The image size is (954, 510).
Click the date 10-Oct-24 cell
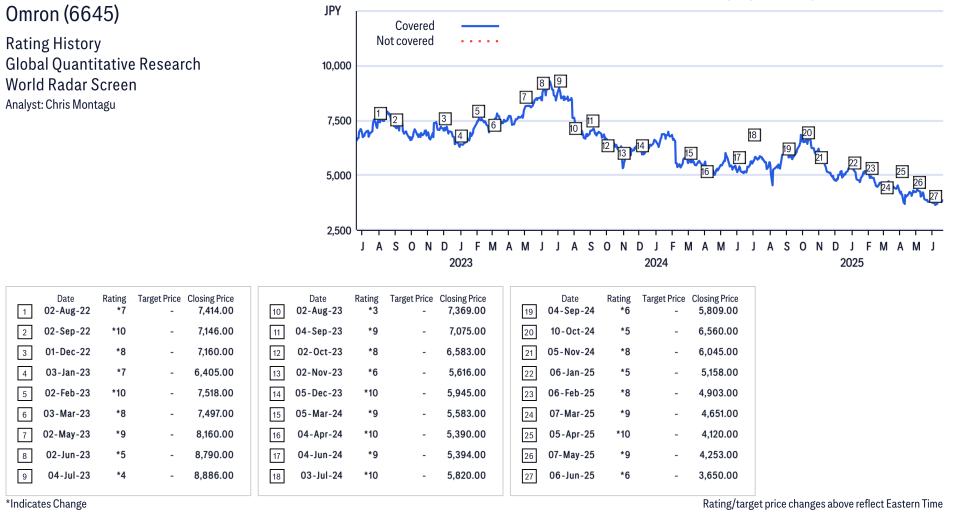573,332
